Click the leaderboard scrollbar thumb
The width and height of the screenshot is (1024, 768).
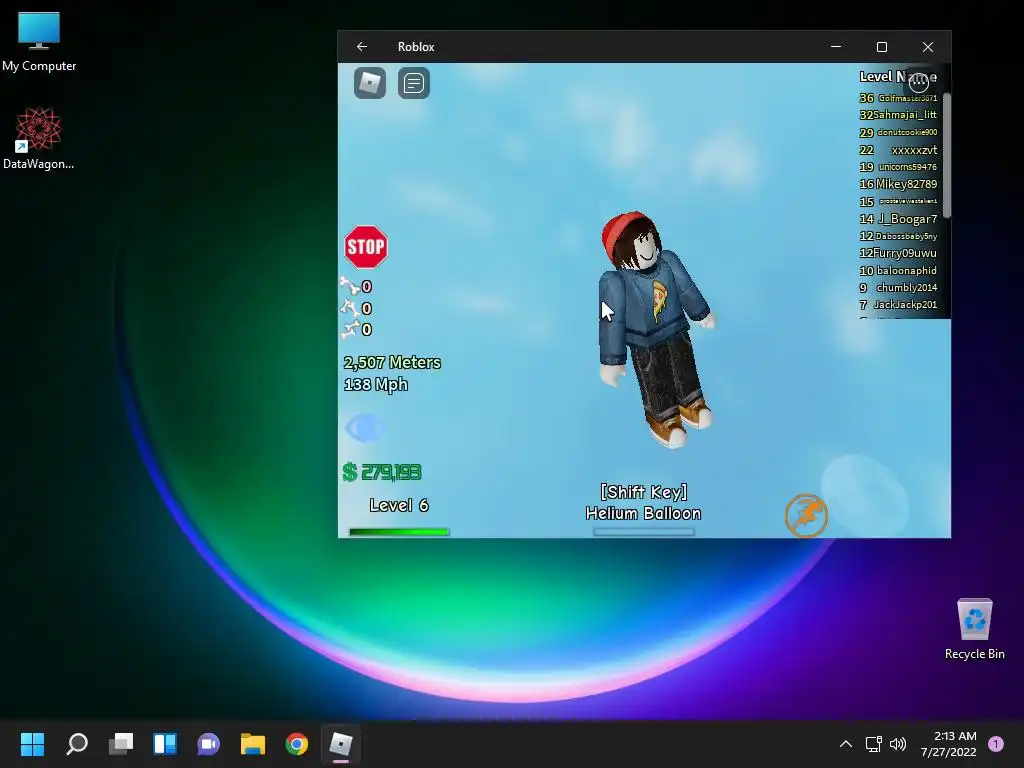[946, 155]
